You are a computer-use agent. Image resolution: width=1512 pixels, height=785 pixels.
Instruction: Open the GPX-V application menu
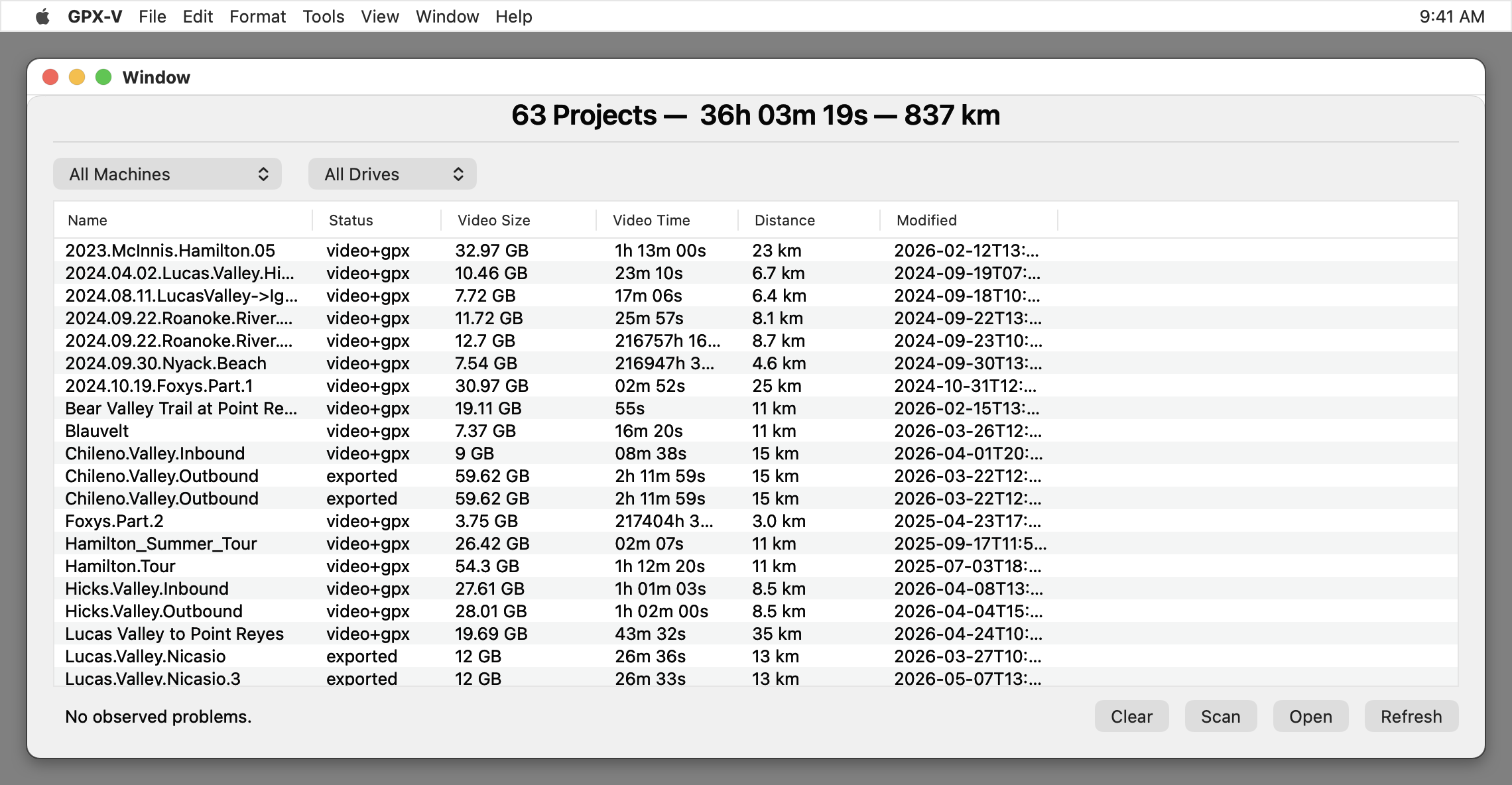click(95, 17)
